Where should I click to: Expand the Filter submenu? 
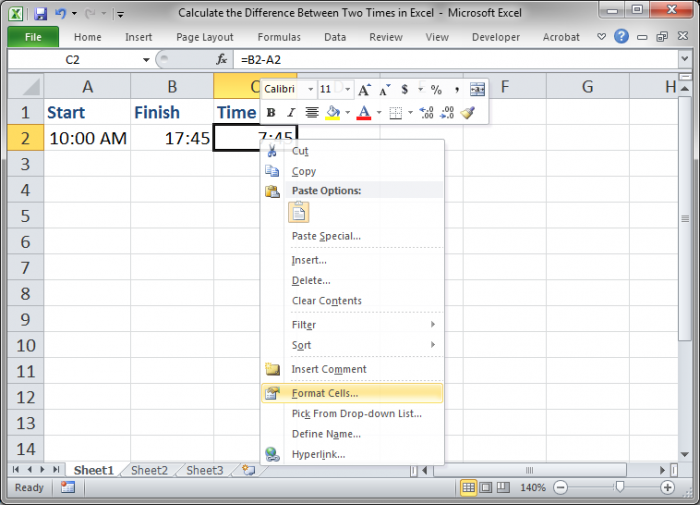coord(432,324)
